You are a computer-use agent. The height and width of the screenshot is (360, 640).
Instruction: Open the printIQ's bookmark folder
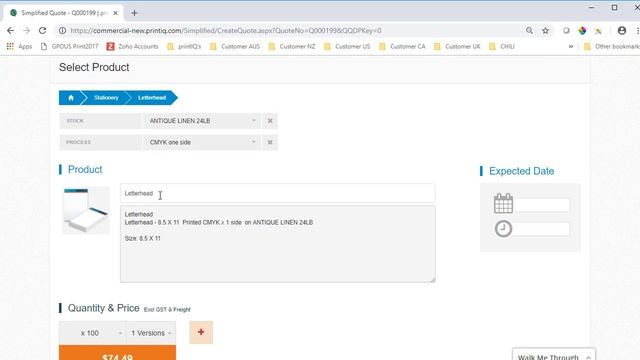pos(184,47)
